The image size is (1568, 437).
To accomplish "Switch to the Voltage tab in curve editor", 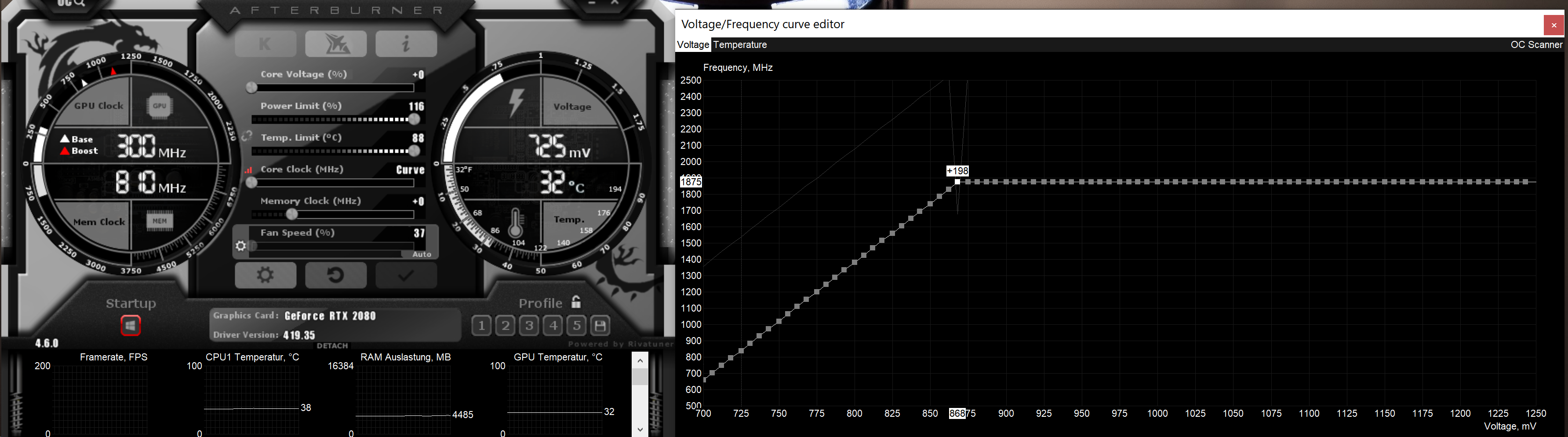I will coord(693,44).
